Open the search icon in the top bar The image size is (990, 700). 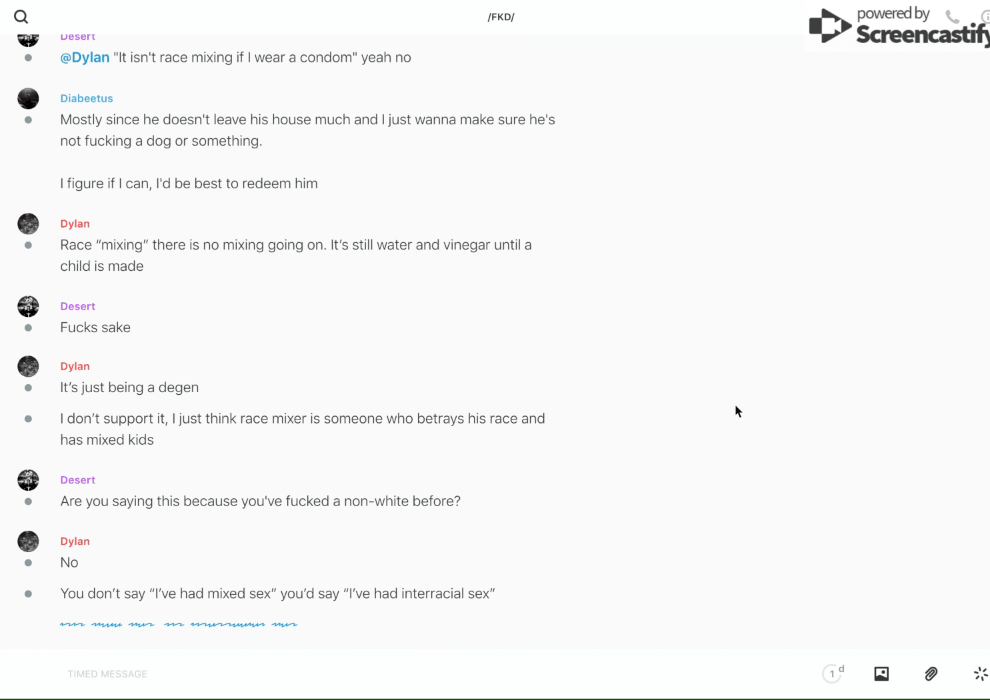pyautogui.click(x=21, y=17)
